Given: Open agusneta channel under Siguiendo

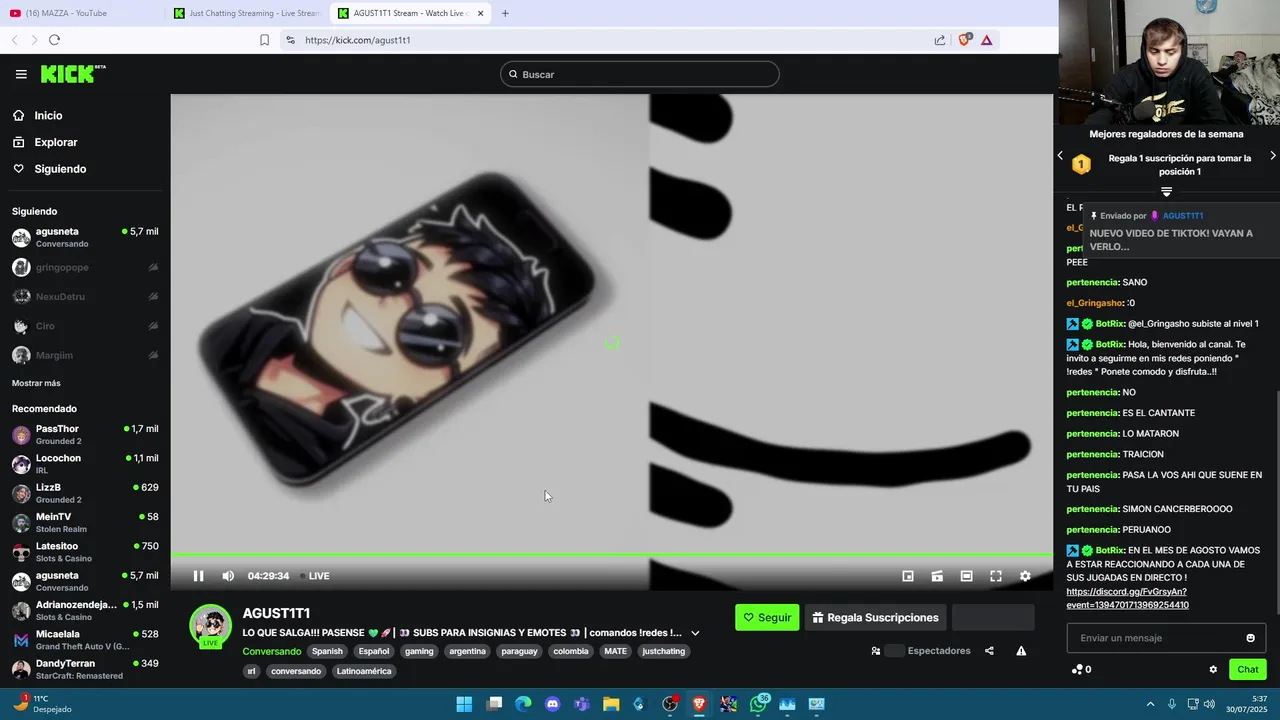Looking at the screenshot, I should (85, 237).
